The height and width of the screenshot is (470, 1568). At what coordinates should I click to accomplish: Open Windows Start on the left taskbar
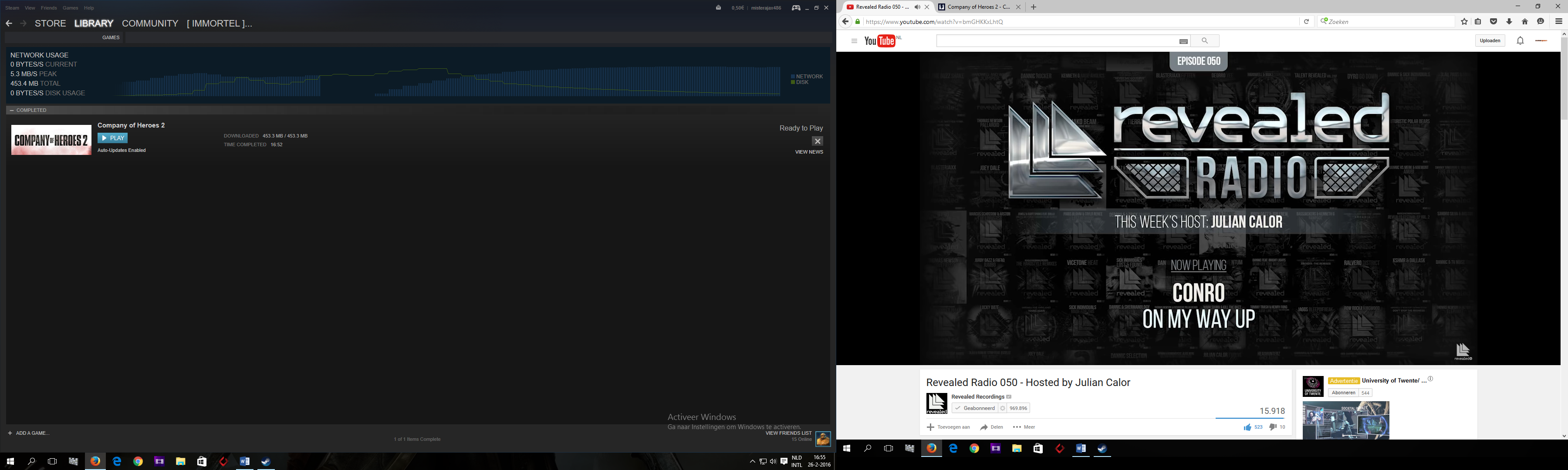[x=10, y=461]
